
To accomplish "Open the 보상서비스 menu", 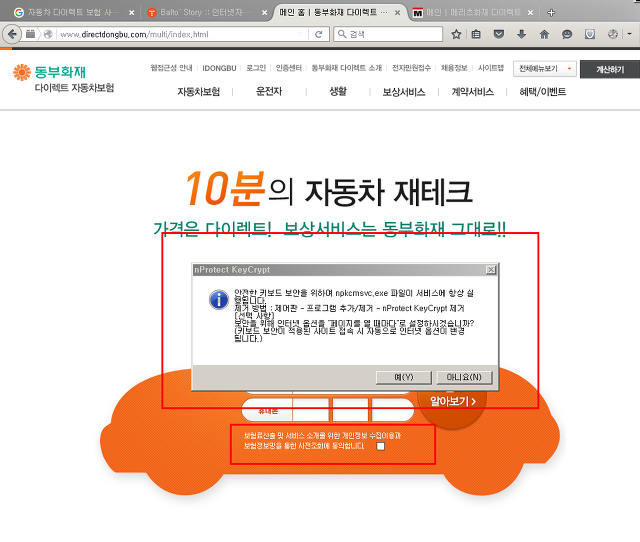I will [404, 92].
